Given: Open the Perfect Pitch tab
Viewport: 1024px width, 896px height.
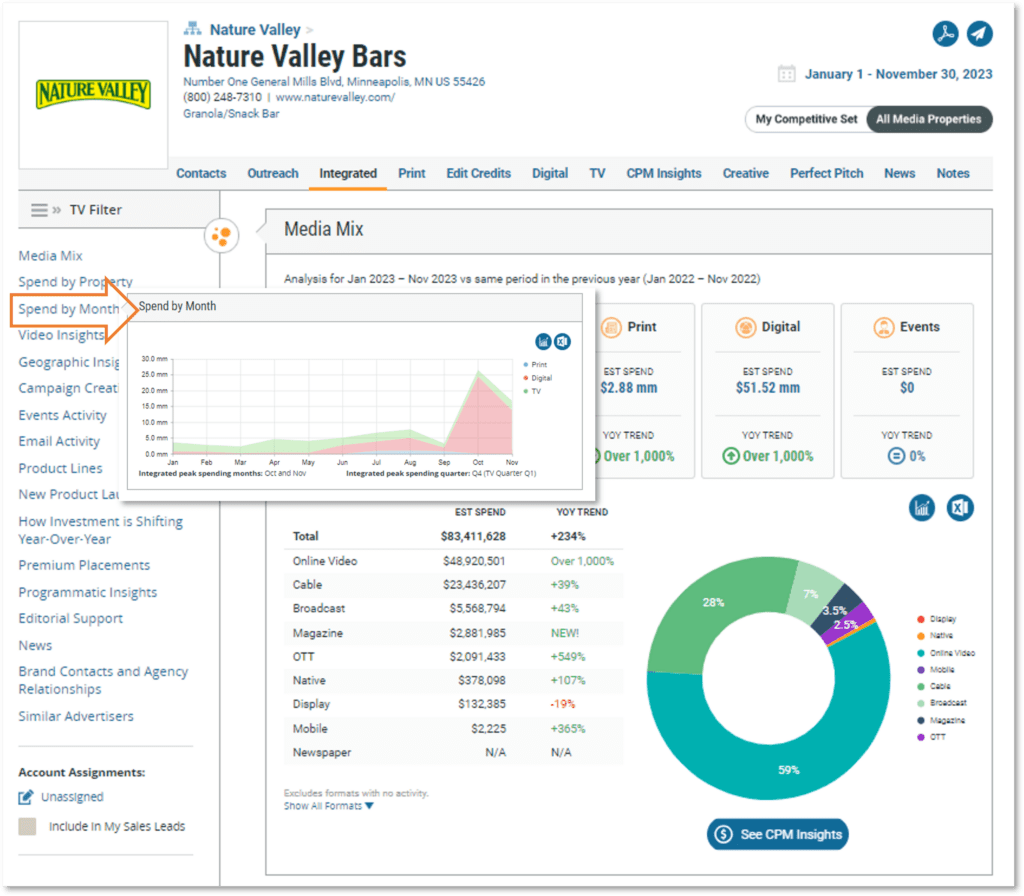Looking at the screenshot, I should pyautogui.click(x=826, y=173).
